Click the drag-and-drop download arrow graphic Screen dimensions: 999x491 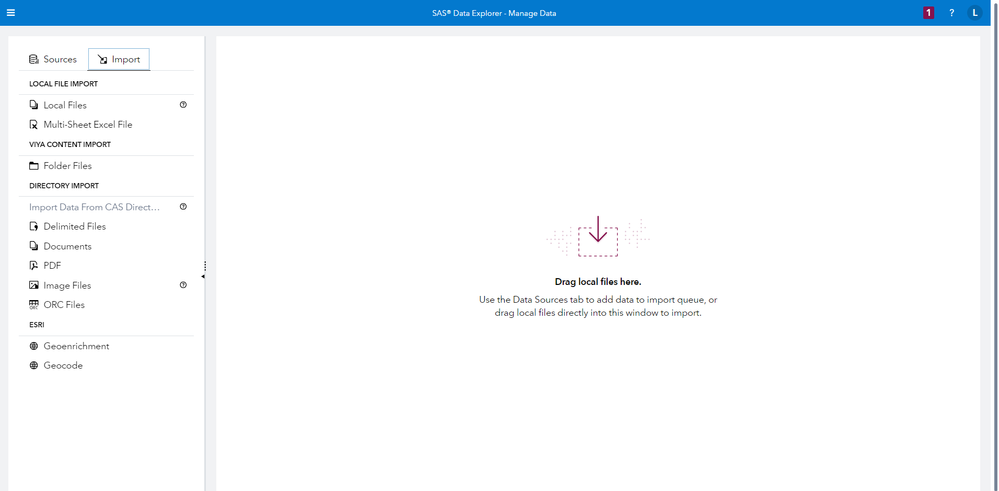click(598, 236)
